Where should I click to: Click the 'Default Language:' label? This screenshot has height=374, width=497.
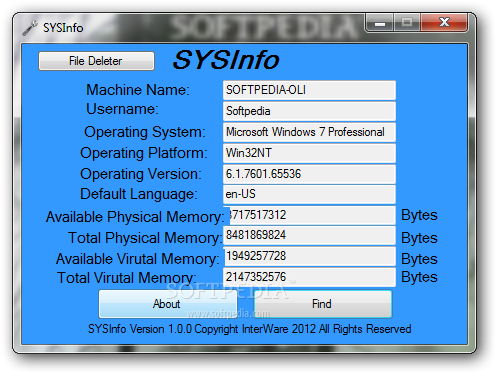tap(139, 194)
